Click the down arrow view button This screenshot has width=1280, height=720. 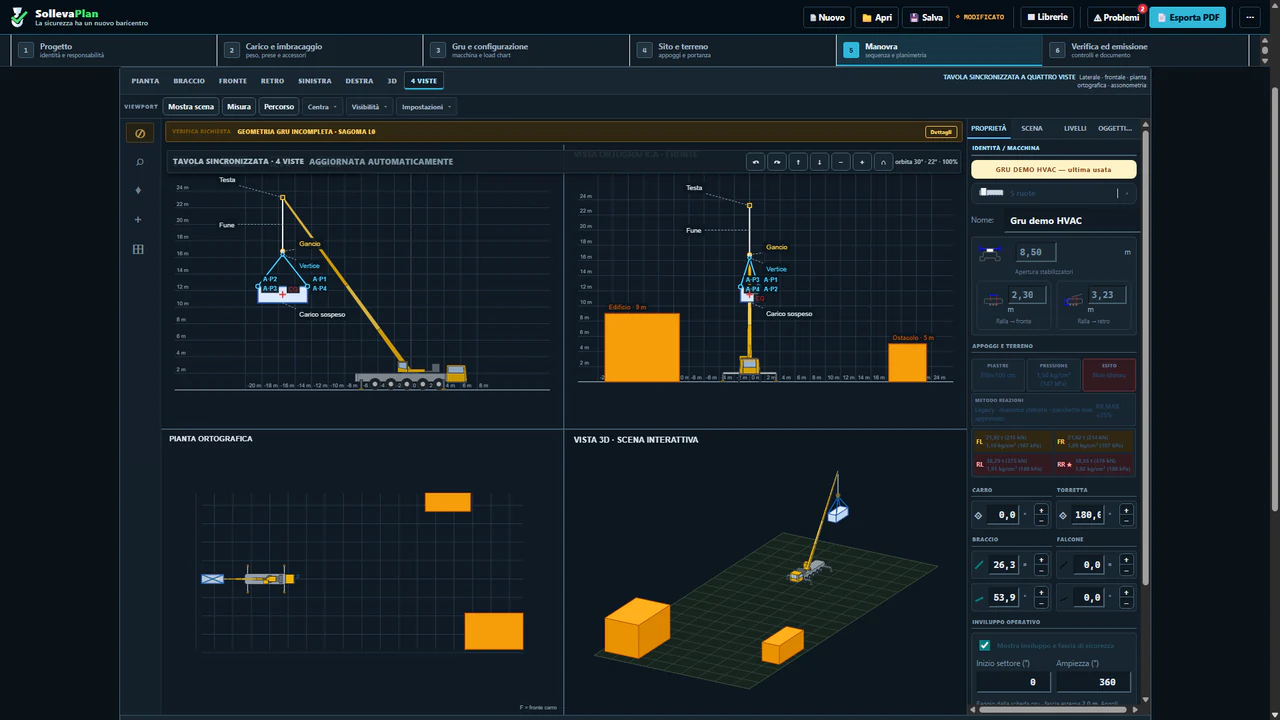(819, 162)
